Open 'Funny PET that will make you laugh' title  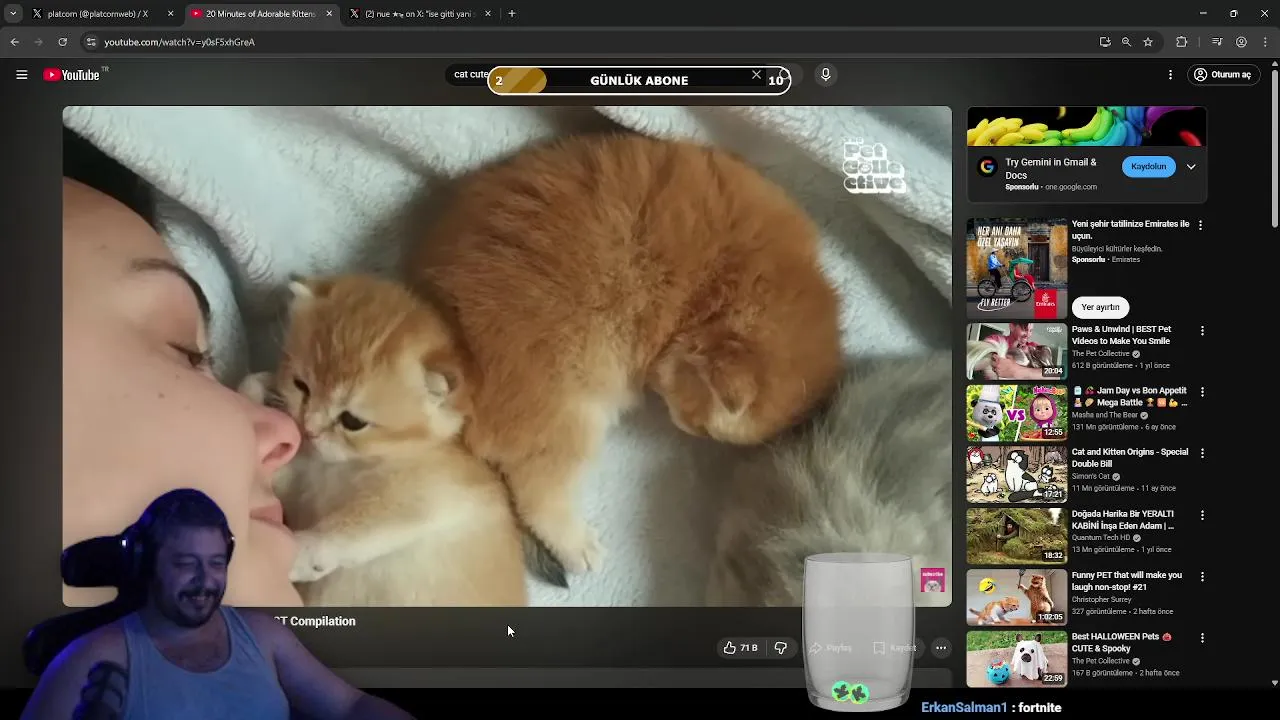point(1127,581)
